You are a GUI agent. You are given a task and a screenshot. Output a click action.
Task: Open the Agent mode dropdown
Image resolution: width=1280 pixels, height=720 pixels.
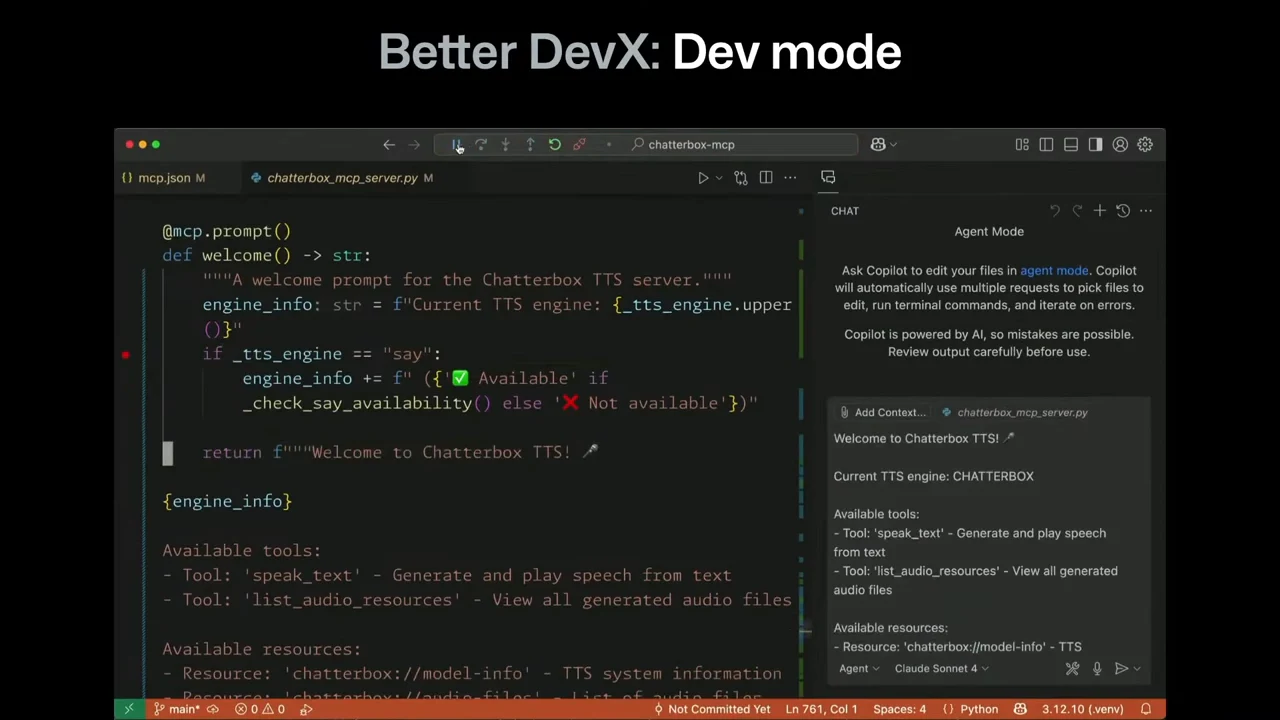pos(859,668)
